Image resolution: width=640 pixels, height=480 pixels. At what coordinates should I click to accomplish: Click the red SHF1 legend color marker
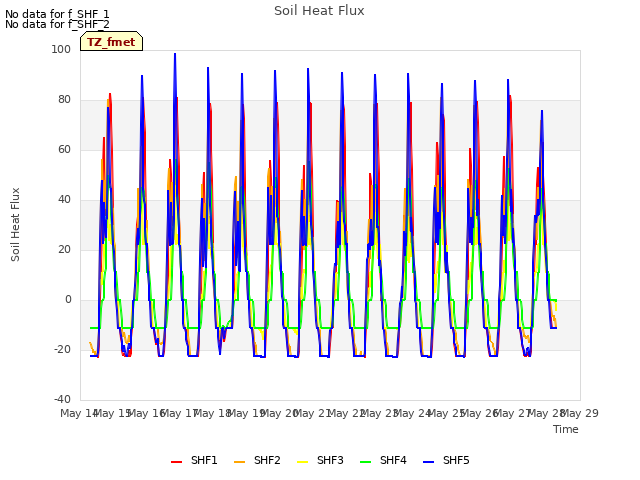point(176,462)
